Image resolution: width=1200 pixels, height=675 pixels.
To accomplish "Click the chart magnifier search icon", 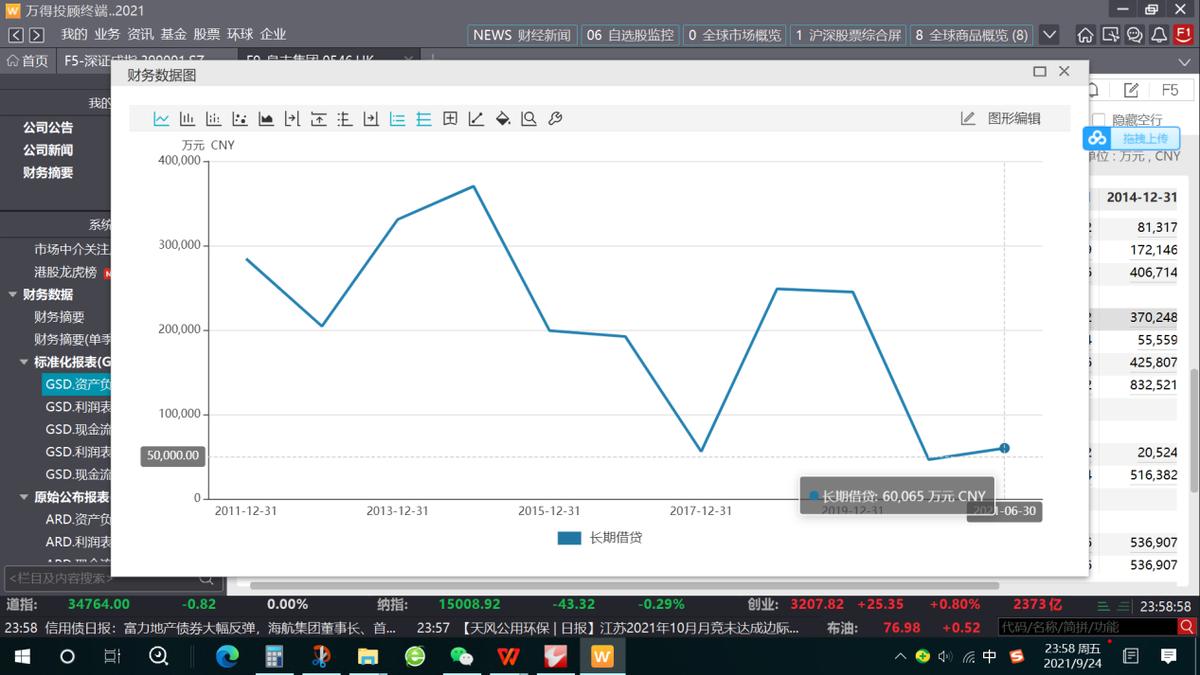I will pyautogui.click(x=529, y=119).
